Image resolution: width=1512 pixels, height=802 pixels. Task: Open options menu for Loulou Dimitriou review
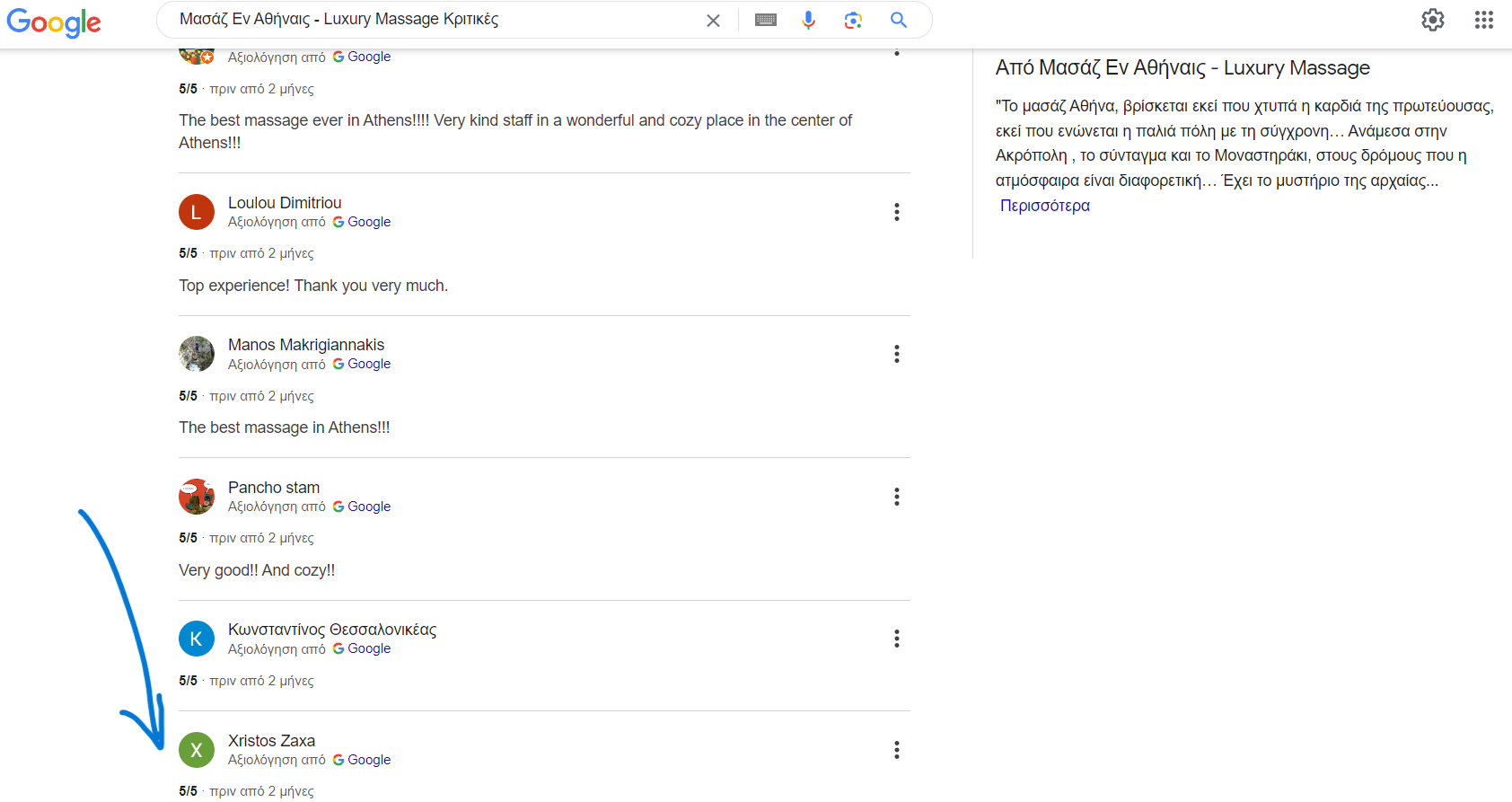click(x=896, y=212)
